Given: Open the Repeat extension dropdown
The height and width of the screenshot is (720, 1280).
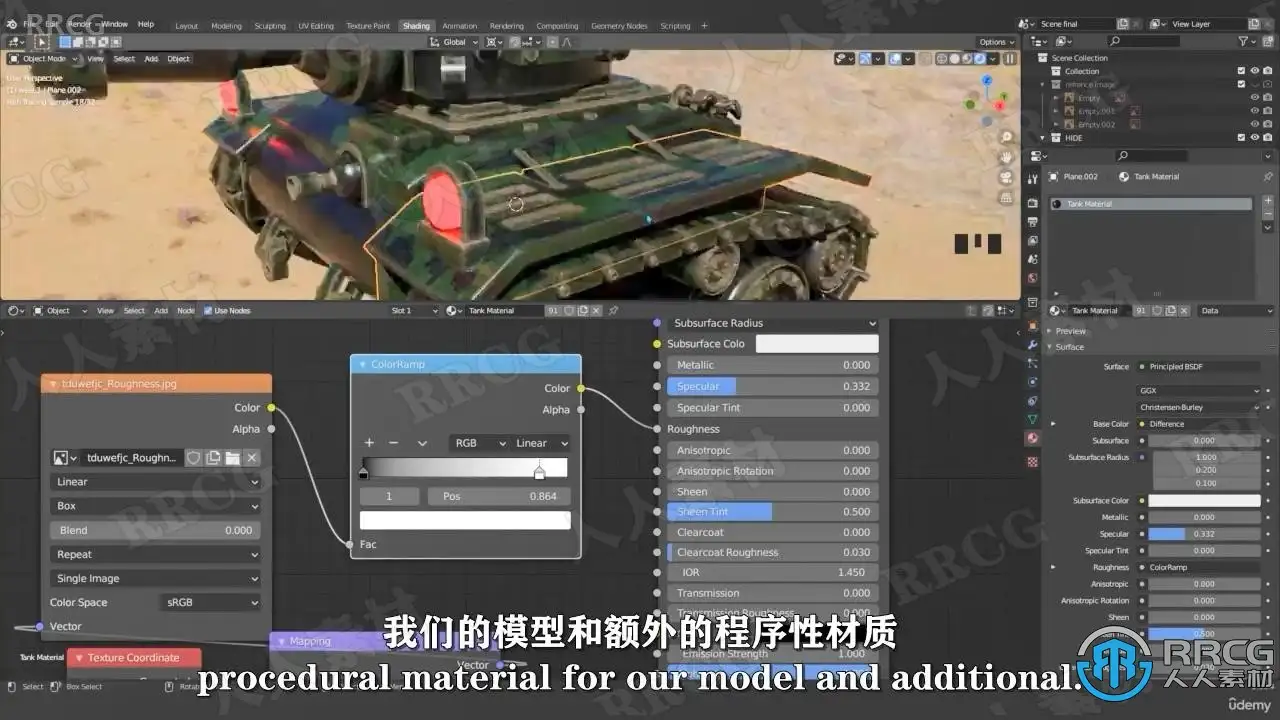Looking at the screenshot, I should click(155, 554).
